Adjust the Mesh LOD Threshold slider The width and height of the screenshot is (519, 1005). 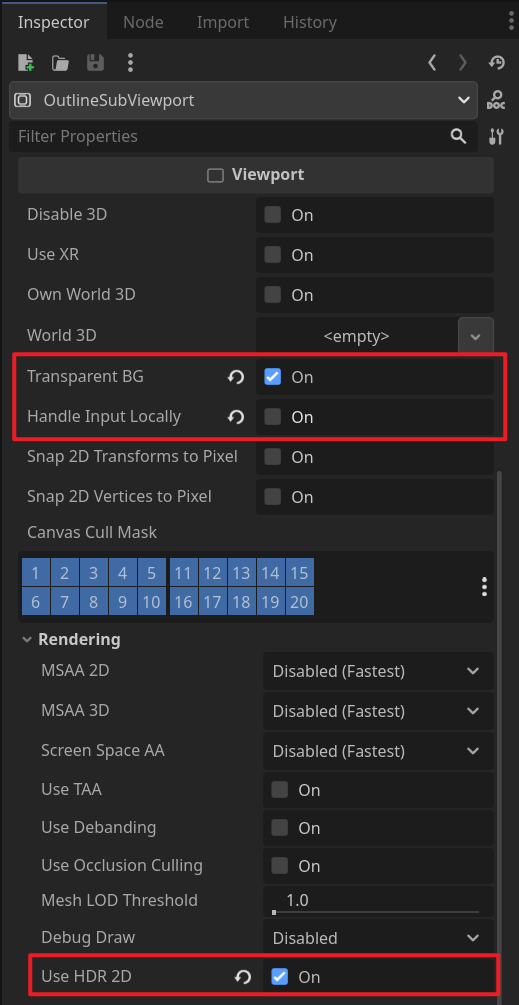376,911
